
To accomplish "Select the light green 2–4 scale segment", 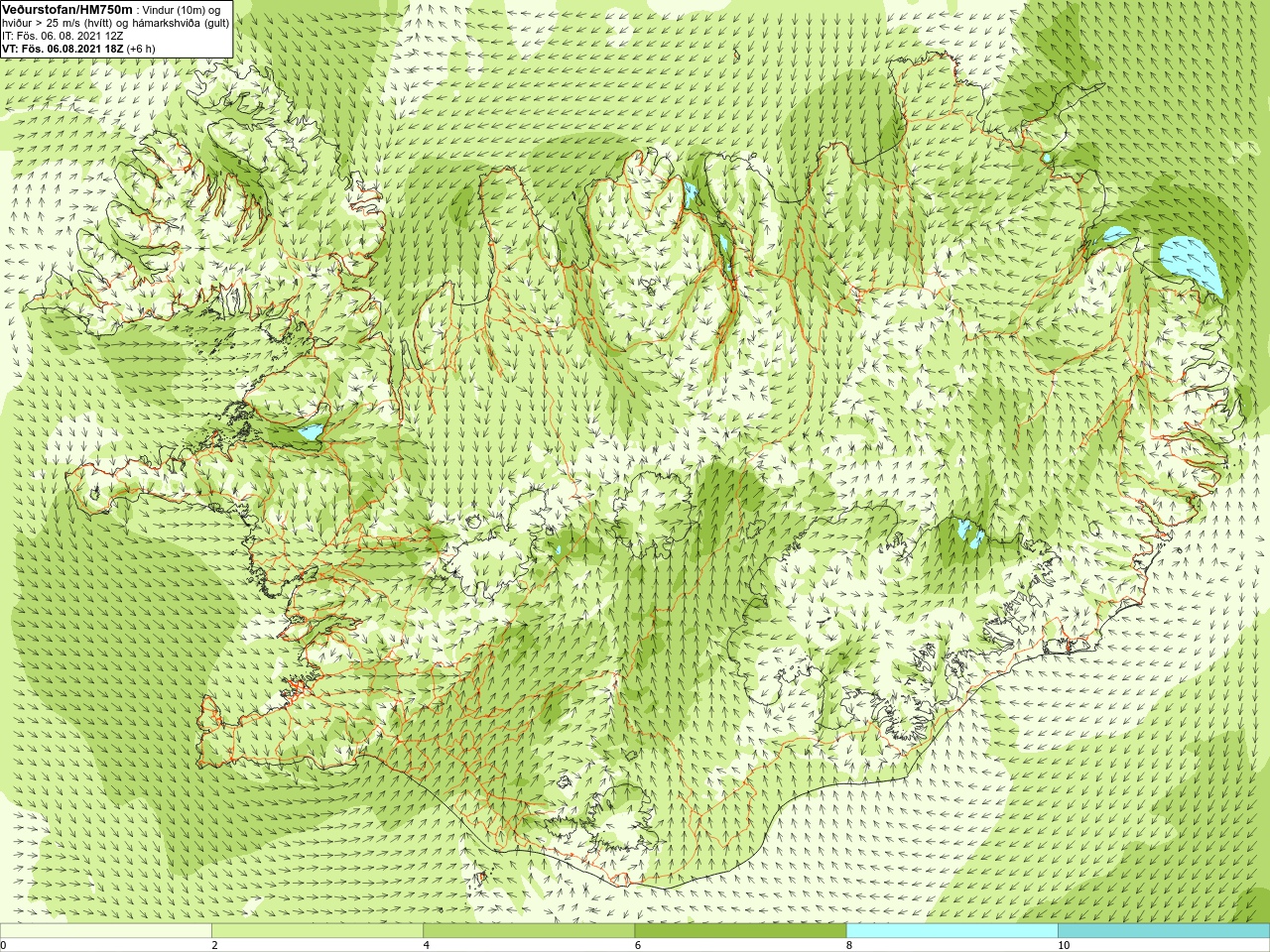I will tap(317, 931).
